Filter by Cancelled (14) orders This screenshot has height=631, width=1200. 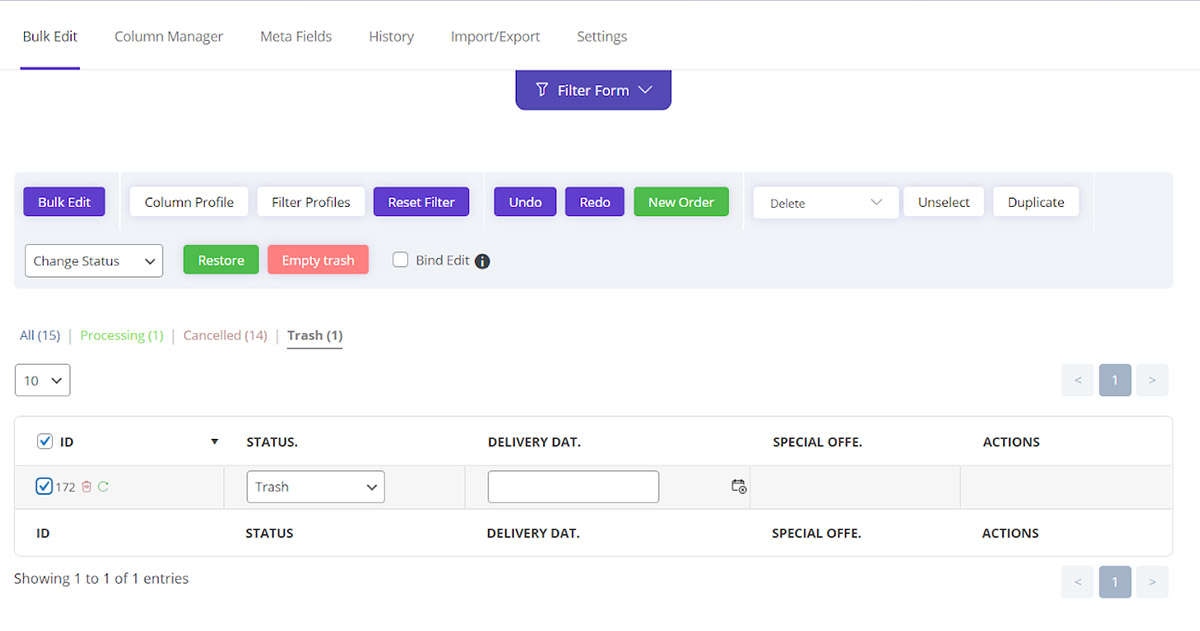pos(225,335)
